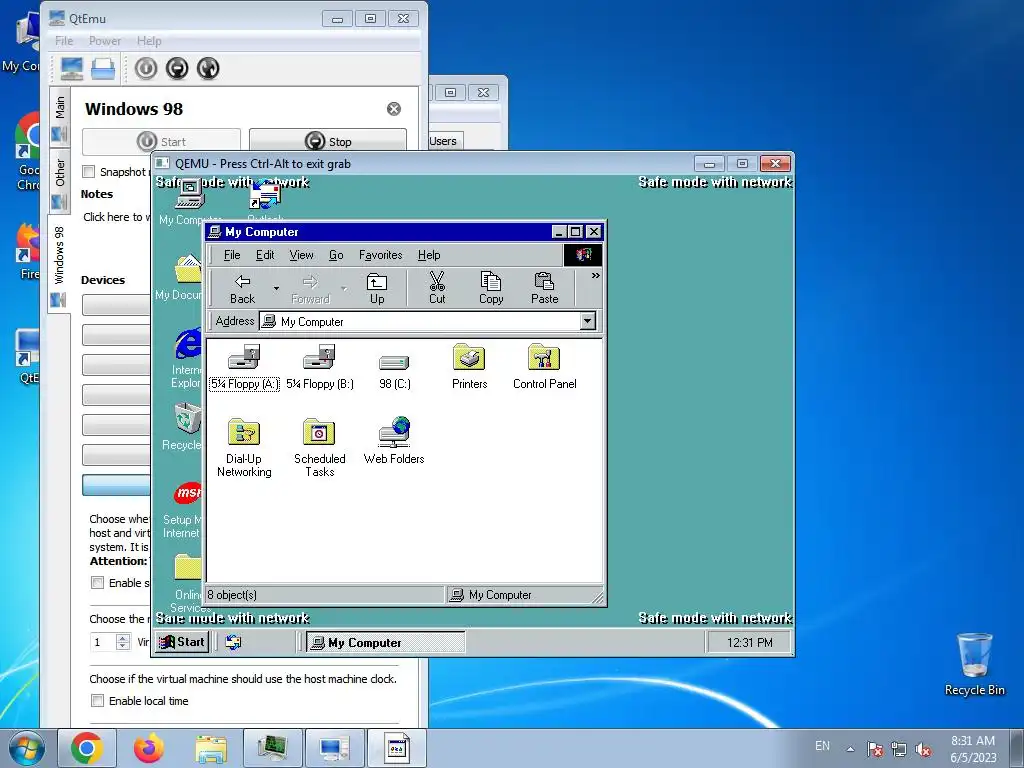Viewport: 1024px width, 768px height.
Task: Open the Recycle Bin on Windows 7 desktop
Action: pos(974,664)
